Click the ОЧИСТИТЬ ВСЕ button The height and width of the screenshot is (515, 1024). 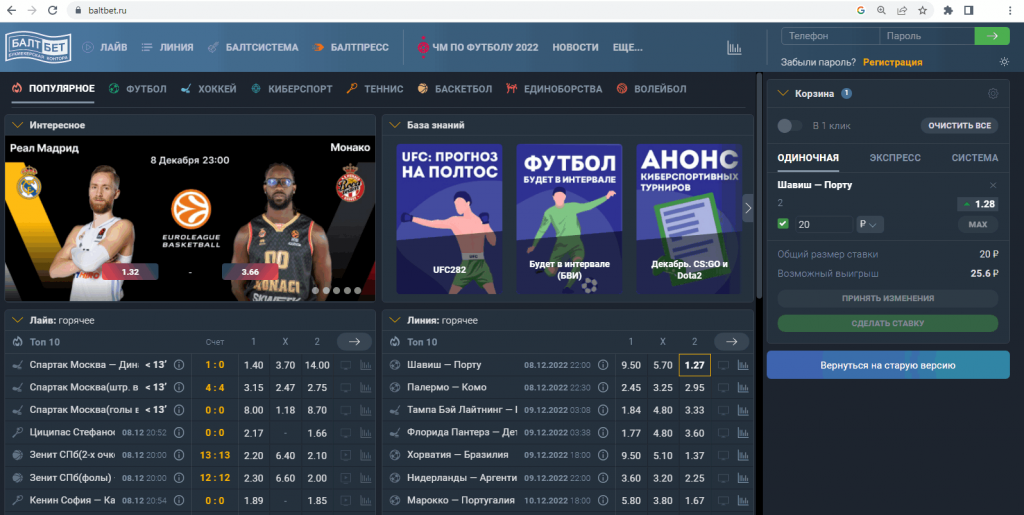(958, 126)
